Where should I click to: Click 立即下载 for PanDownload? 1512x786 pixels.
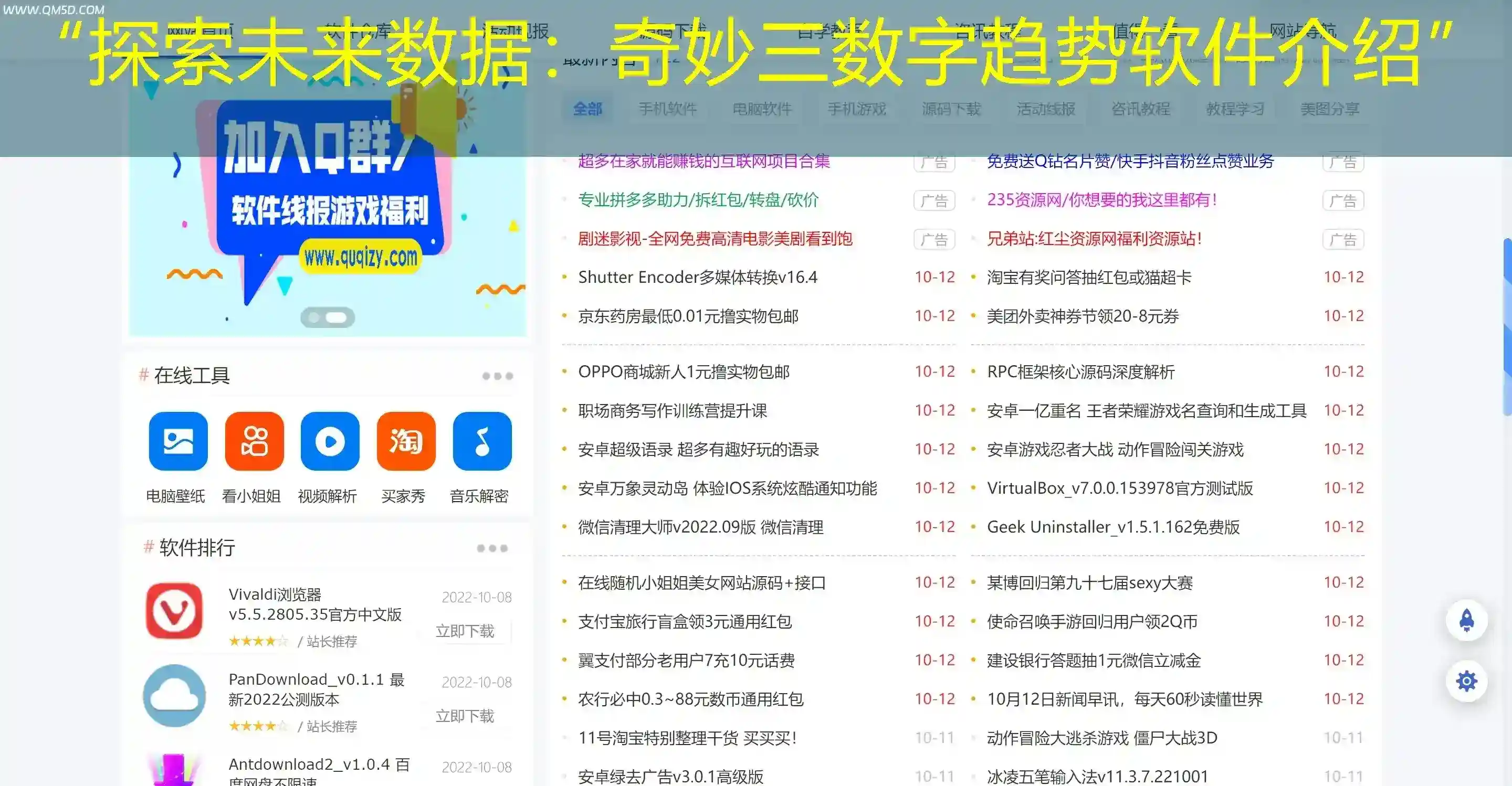tap(465, 716)
